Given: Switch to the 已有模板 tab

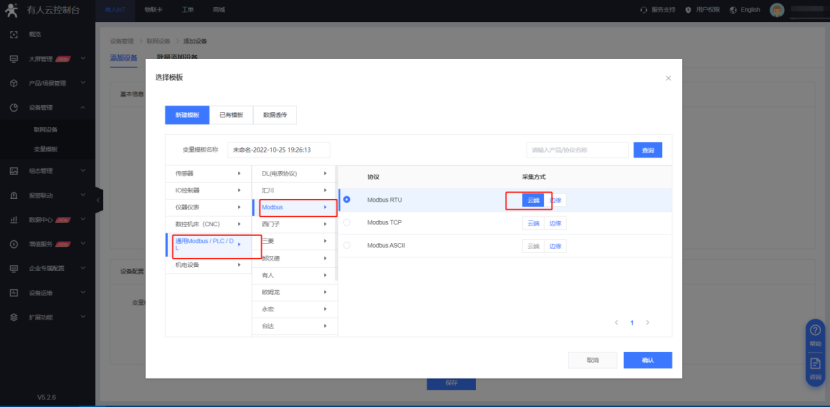Looking at the screenshot, I should tap(229, 115).
